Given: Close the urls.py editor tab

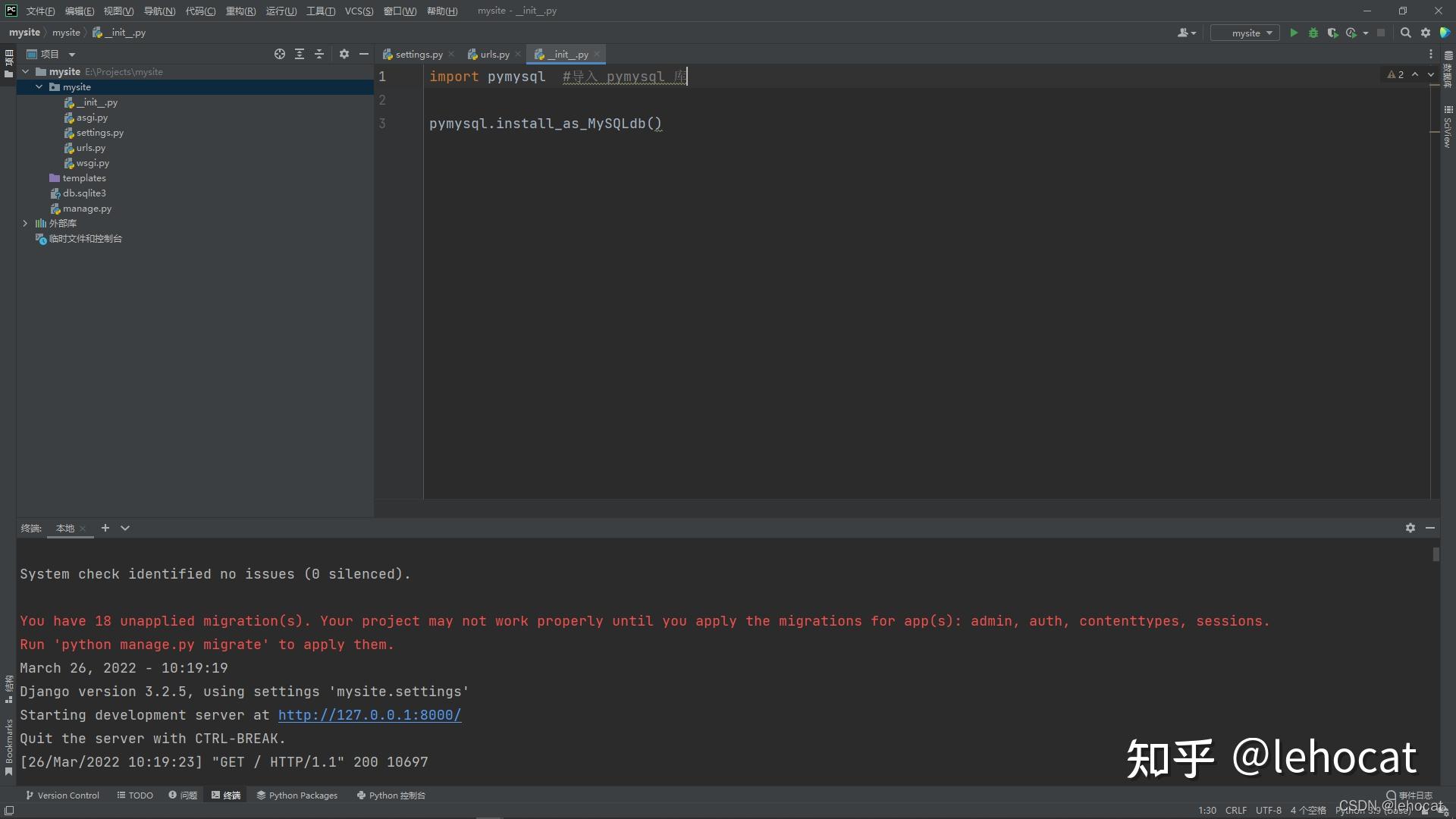Looking at the screenshot, I should click(518, 55).
